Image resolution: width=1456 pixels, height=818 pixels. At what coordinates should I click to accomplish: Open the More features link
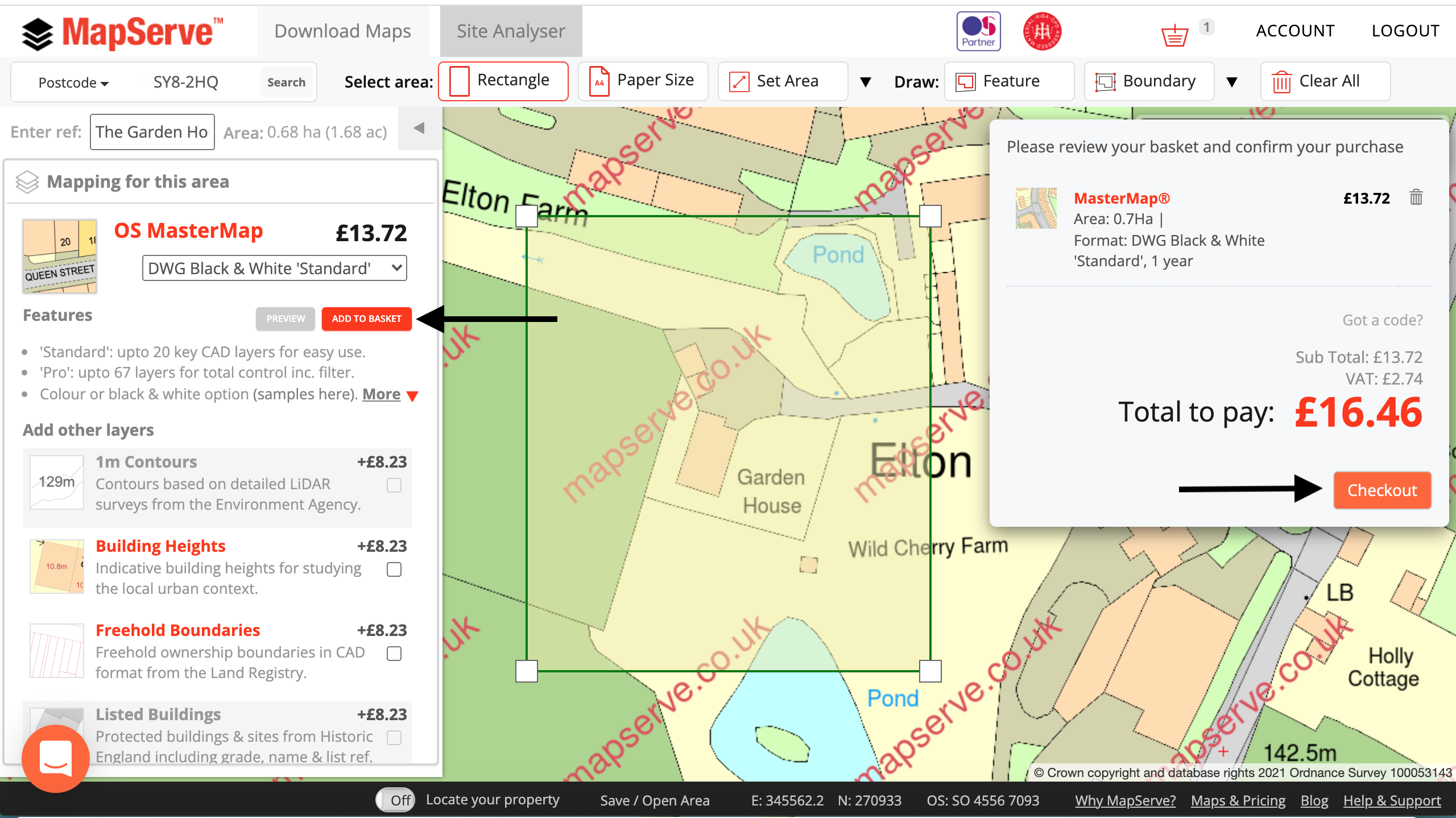coord(381,394)
